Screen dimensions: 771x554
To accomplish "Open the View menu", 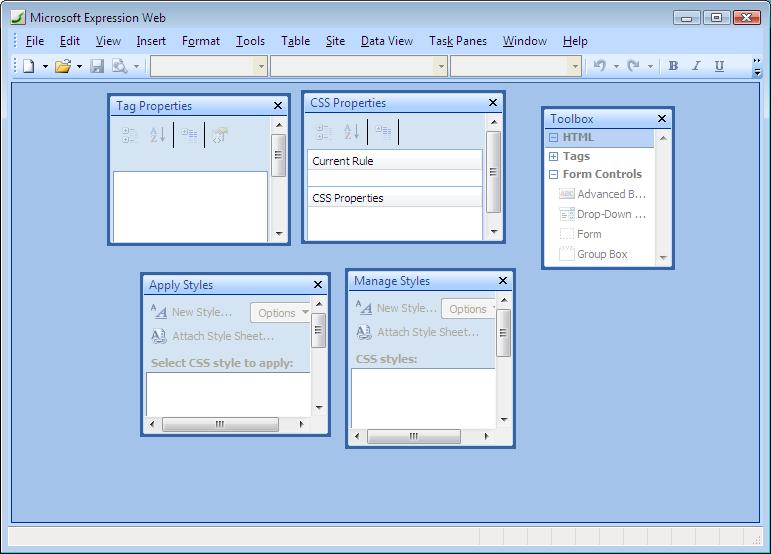I will point(108,41).
